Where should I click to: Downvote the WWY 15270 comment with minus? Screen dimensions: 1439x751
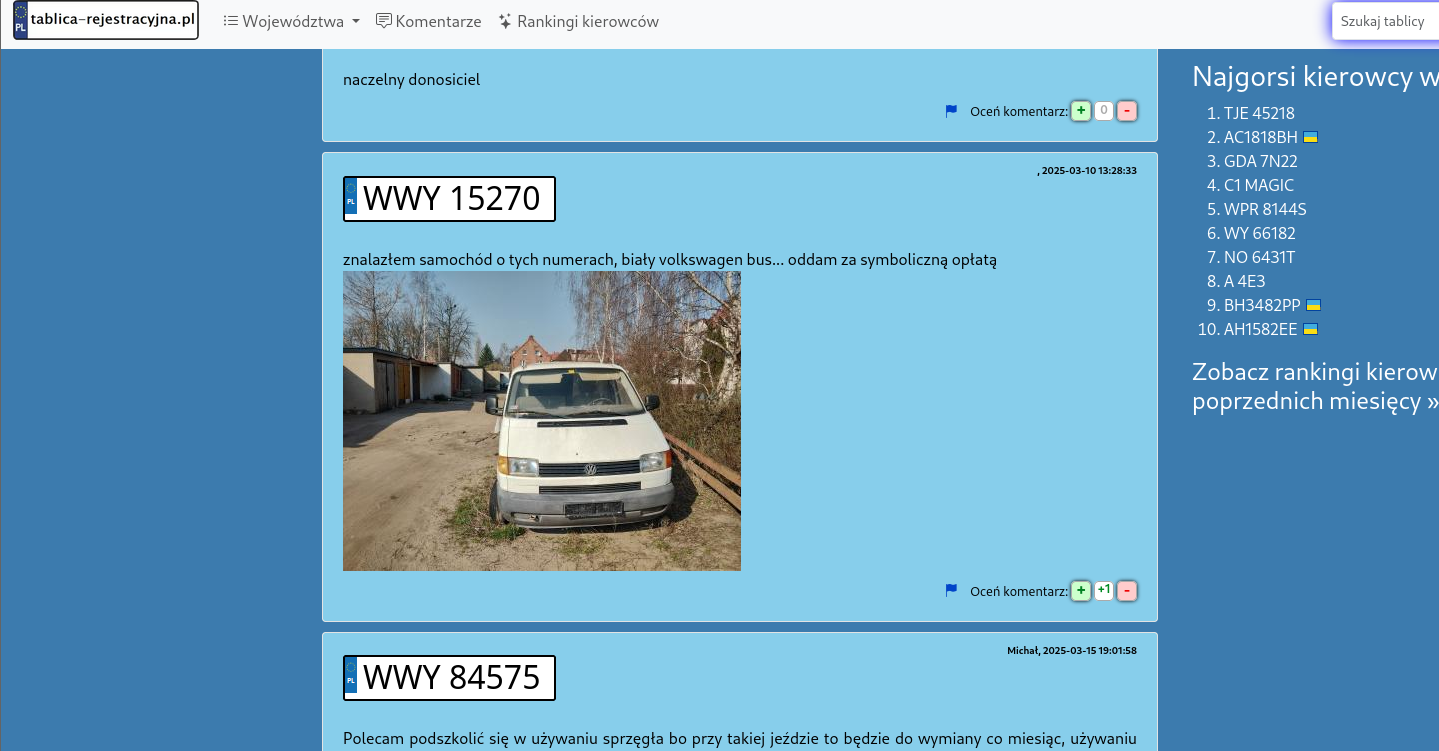click(x=1127, y=591)
